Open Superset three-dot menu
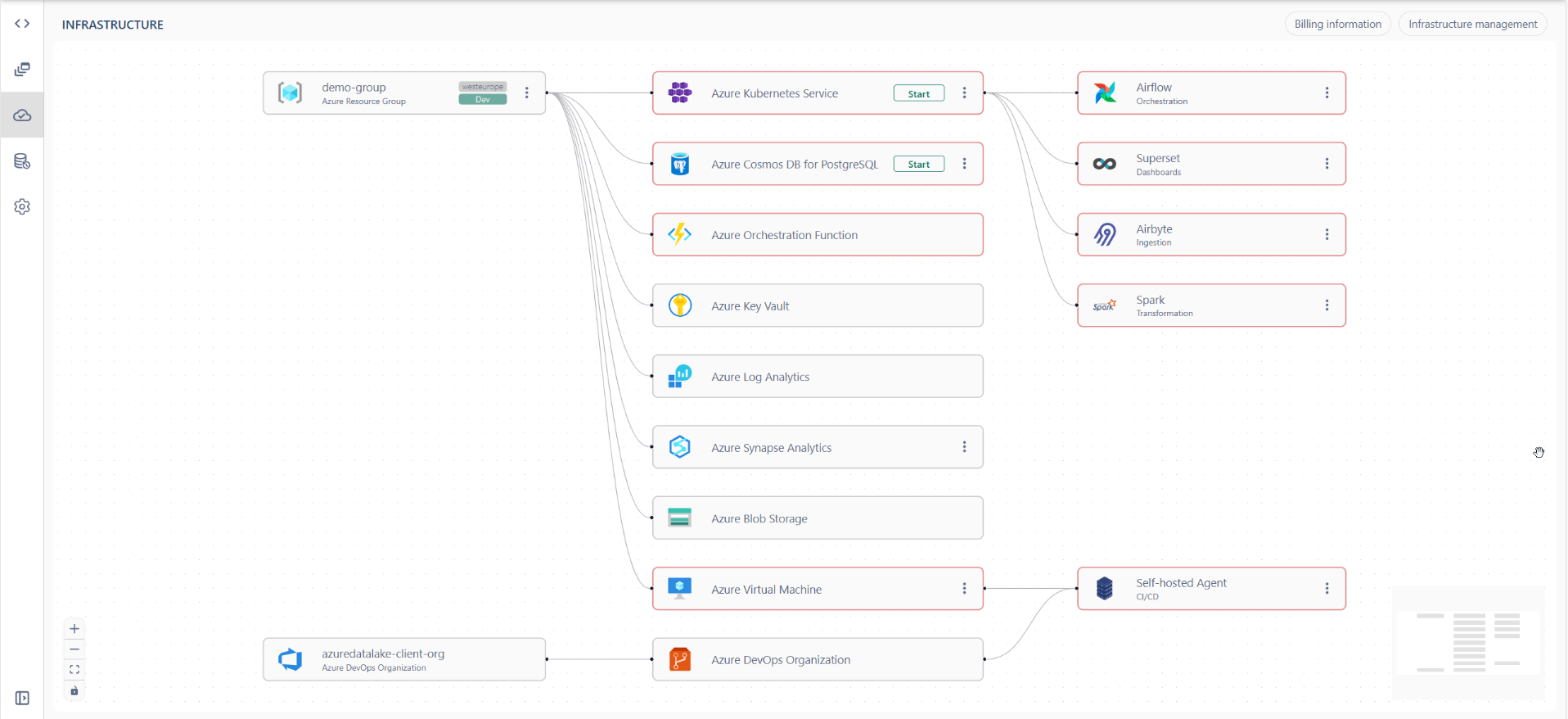This screenshot has width=1568, height=719. pyautogui.click(x=1327, y=164)
